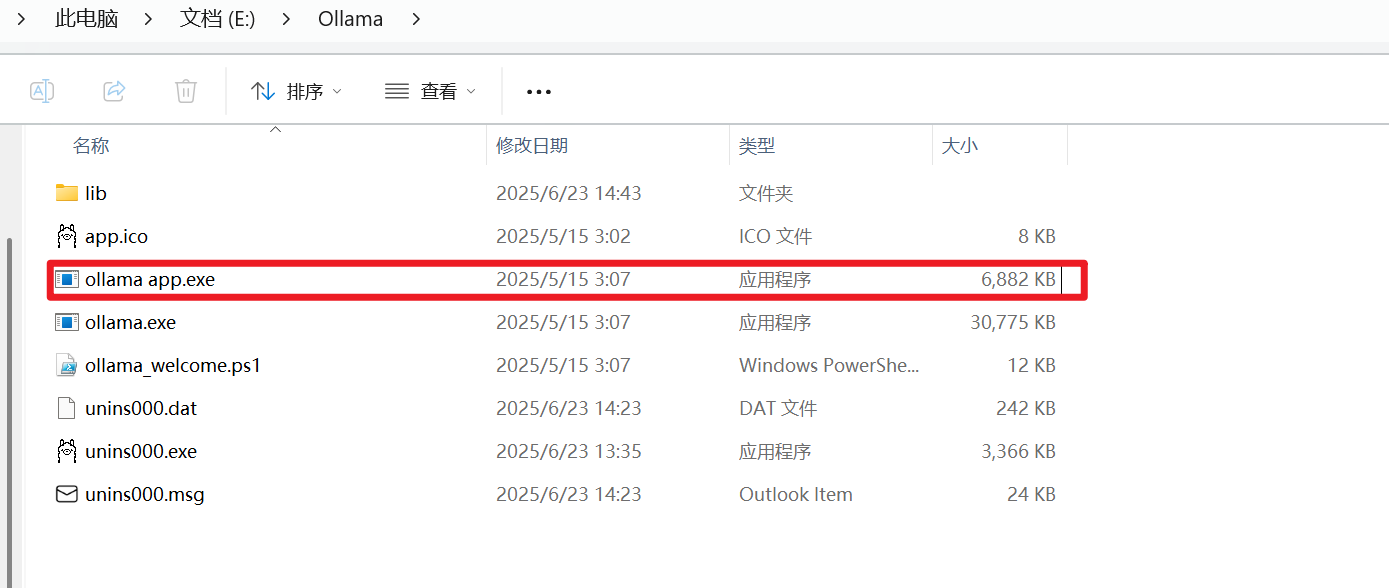Click the 2025/5/15 3:02 date cell
Image resolution: width=1389 pixels, height=588 pixels.
tap(563, 237)
